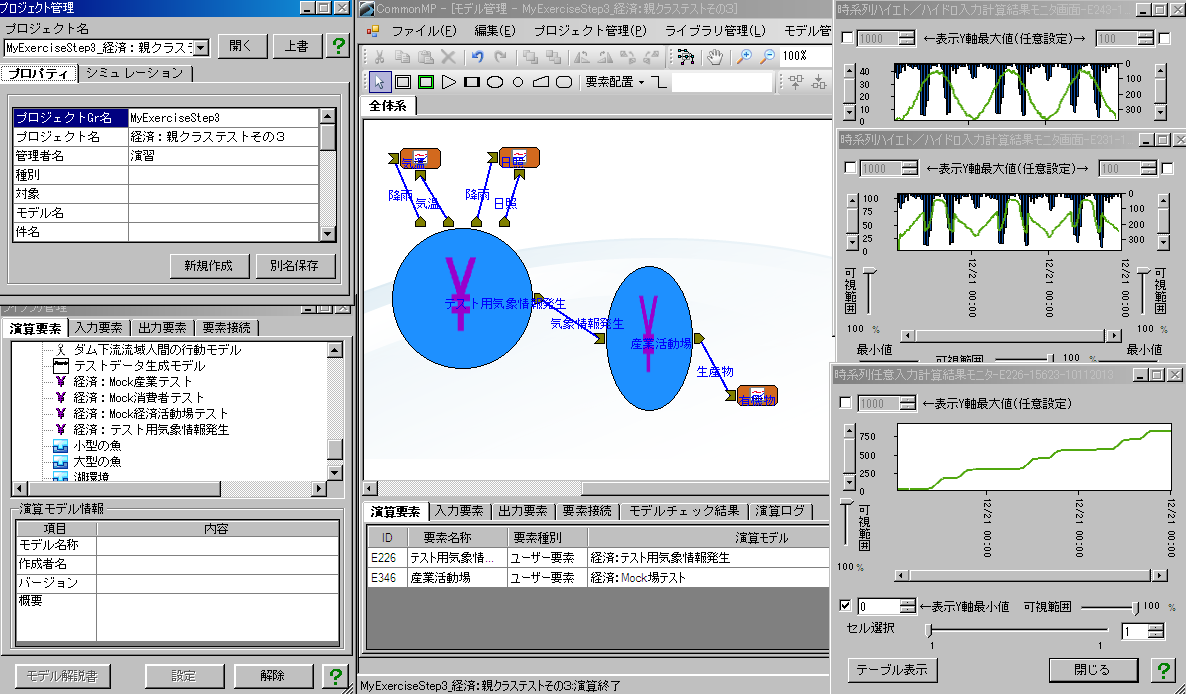1186x694 pixels.
Task: Check the Y-axis max checkbox in bottom monitor
Action: tap(847, 403)
